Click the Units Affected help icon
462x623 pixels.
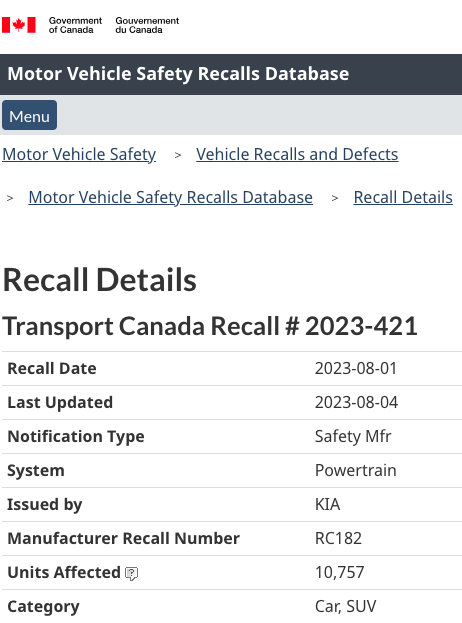tap(131, 573)
